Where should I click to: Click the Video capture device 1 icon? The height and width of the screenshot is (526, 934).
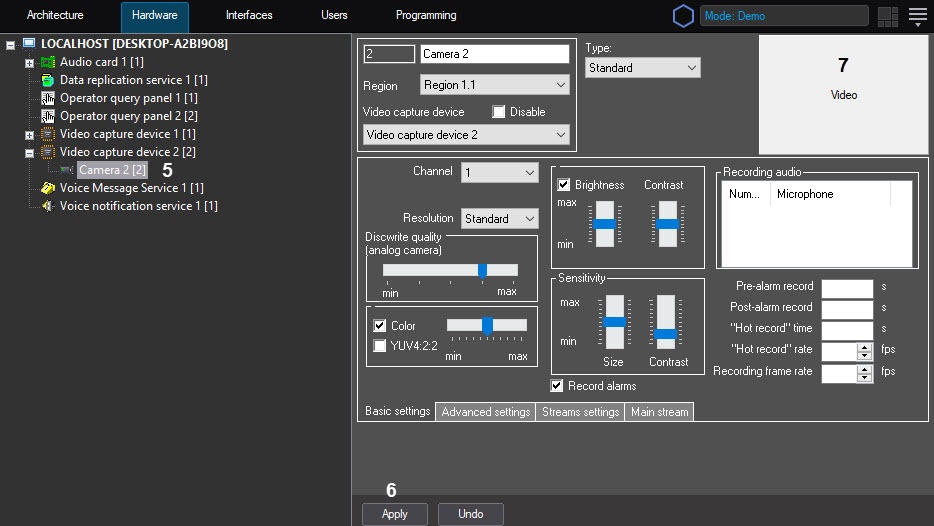[x=47, y=134]
